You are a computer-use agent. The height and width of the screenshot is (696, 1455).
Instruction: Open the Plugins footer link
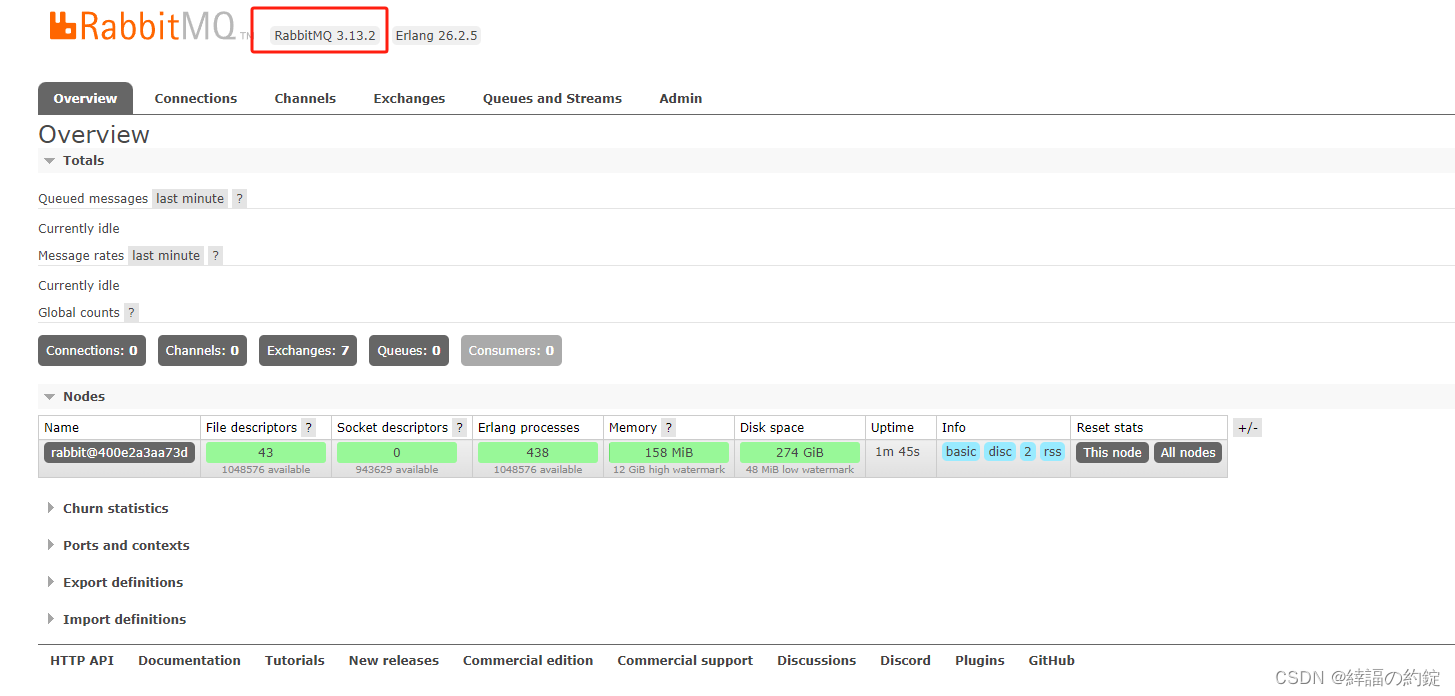(x=980, y=661)
